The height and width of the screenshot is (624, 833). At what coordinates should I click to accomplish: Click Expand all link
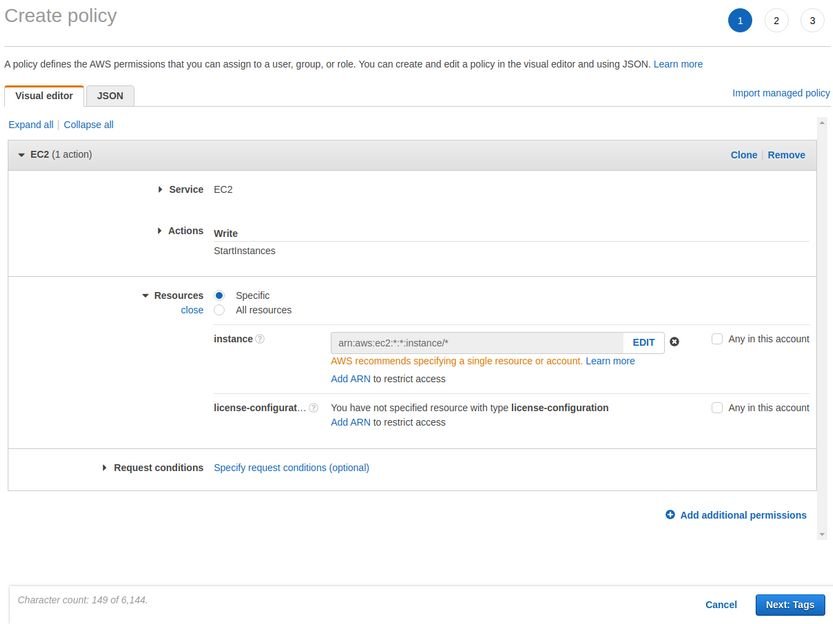click(x=31, y=125)
